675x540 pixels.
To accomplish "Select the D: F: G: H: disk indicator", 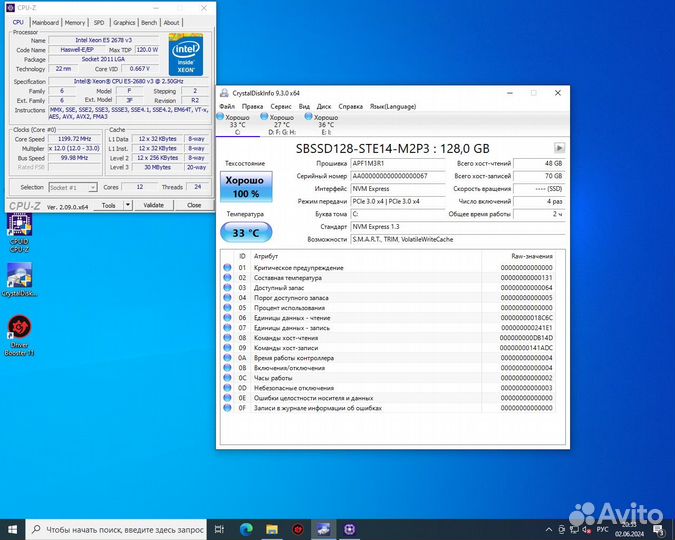I will point(280,124).
